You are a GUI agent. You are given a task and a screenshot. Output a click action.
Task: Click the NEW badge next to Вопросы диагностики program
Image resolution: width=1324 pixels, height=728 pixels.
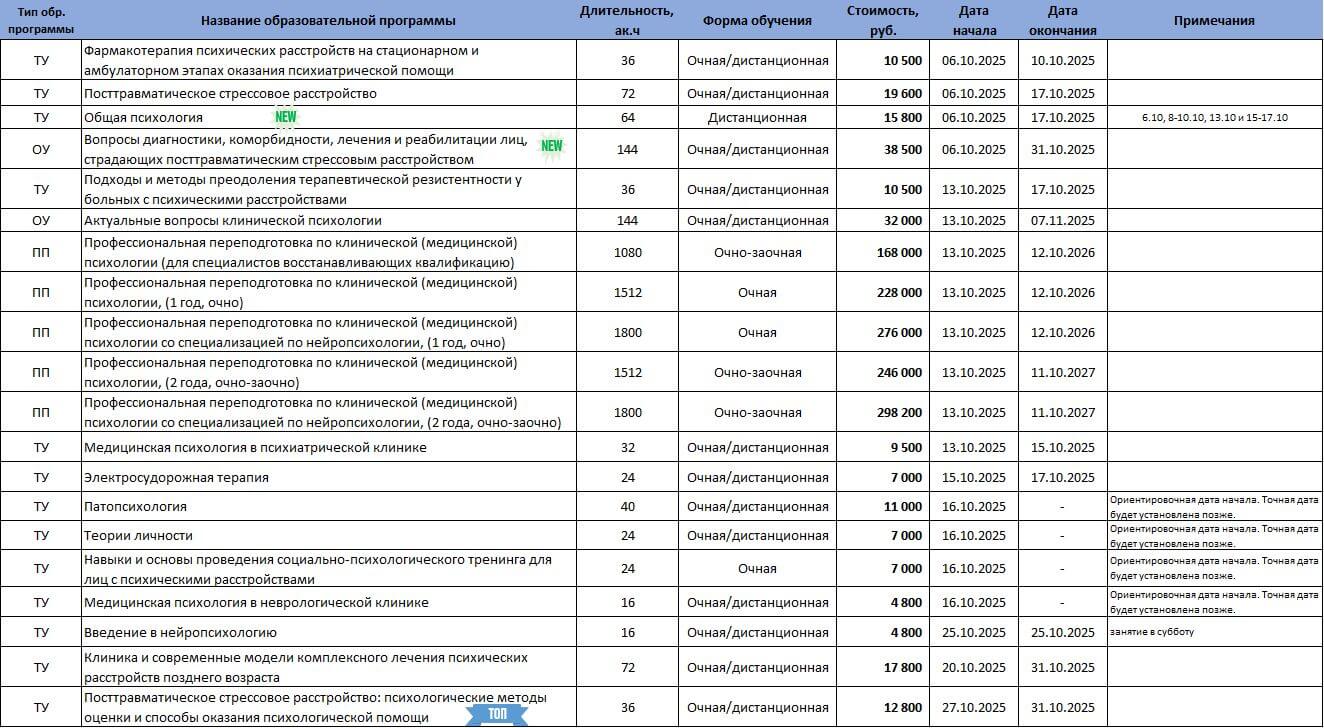click(x=551, y=147)
